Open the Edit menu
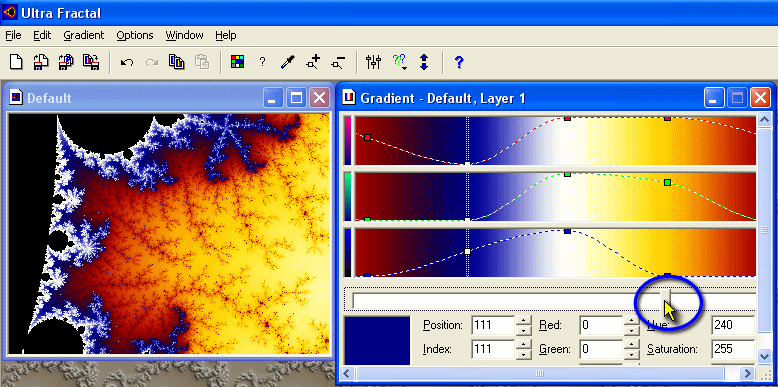778x387 pixels. (x=42, y=35)
